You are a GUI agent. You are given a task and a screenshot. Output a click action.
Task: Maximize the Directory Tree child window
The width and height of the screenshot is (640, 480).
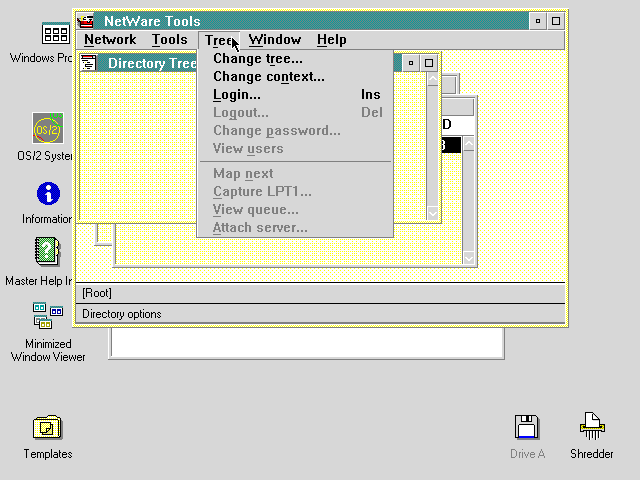click(x=429, y=63)
